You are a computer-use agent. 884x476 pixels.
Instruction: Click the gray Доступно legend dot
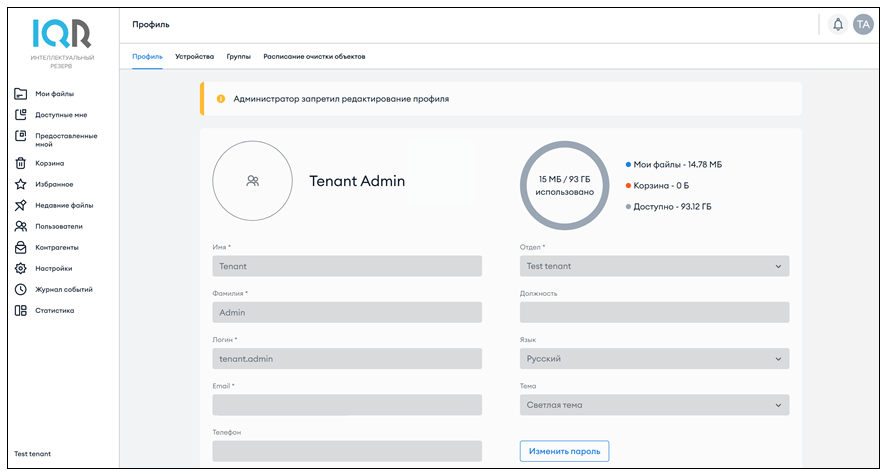[x=628, y=207]
